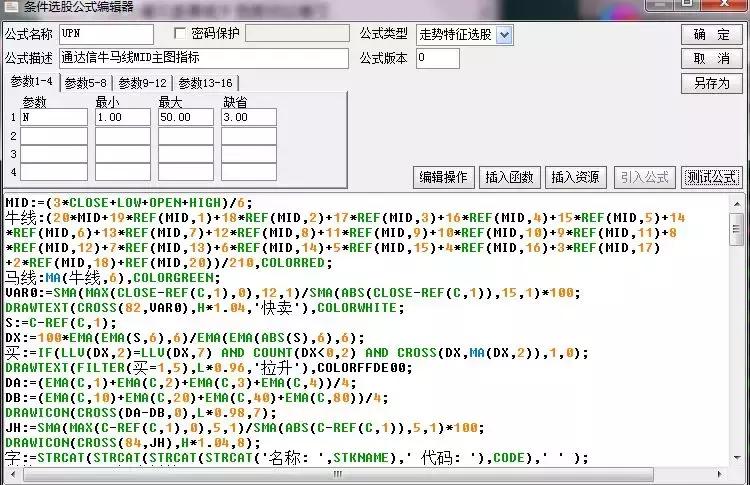Click the horizontal scrollbar left arrow
This screenshot has height=485, width=750.
tap(13, 474)
